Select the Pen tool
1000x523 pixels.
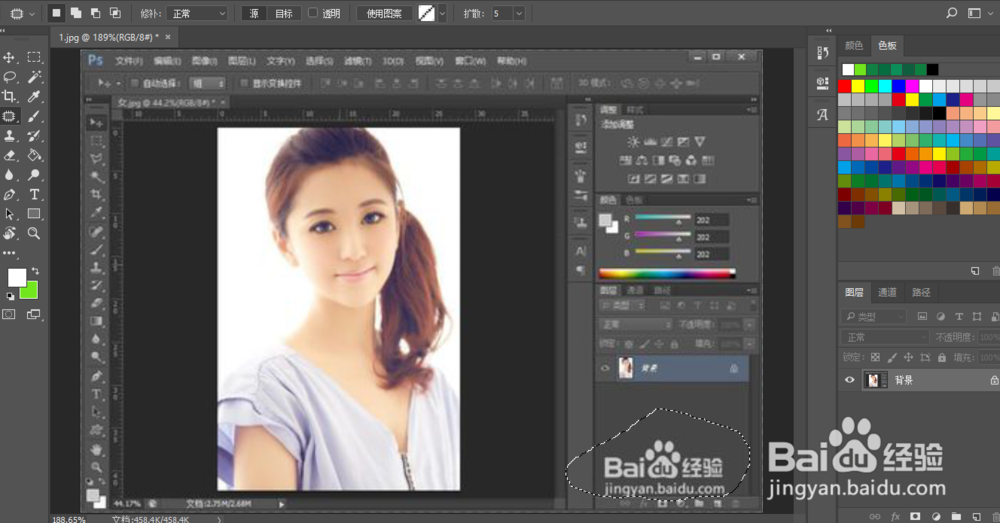(9, 195)
